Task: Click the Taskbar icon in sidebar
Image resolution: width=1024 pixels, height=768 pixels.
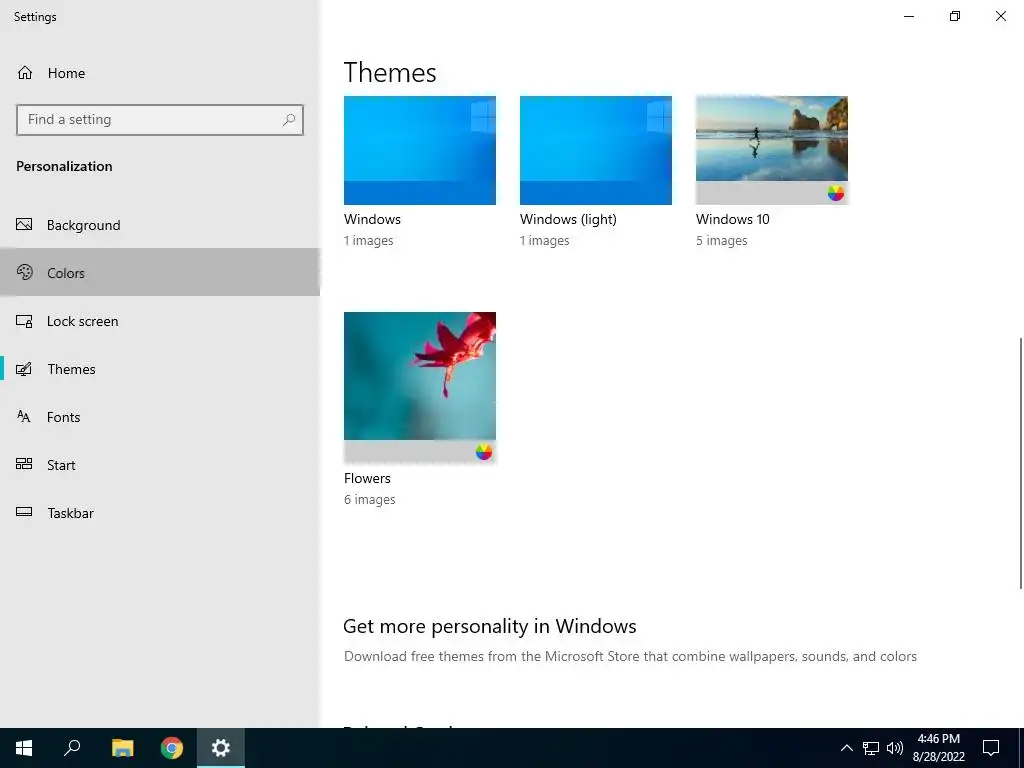Action: pos(24,512)
